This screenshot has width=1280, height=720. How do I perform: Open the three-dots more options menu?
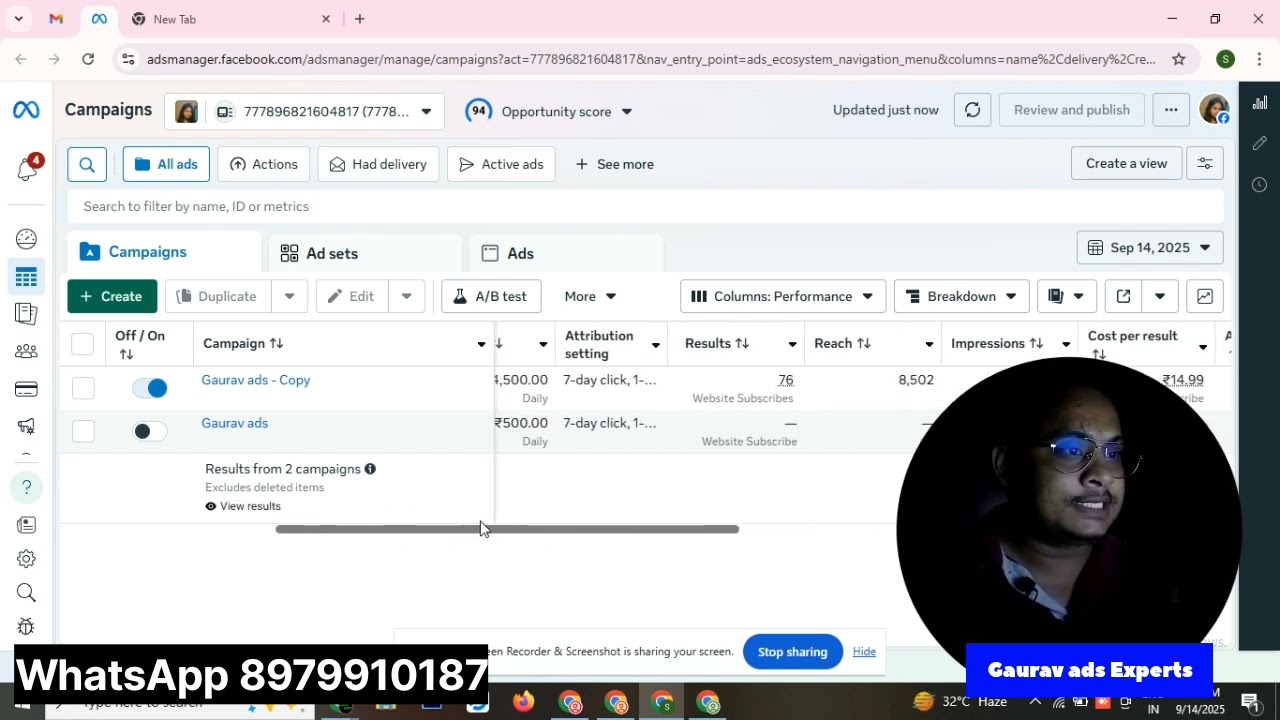(x=1171, y=110)
